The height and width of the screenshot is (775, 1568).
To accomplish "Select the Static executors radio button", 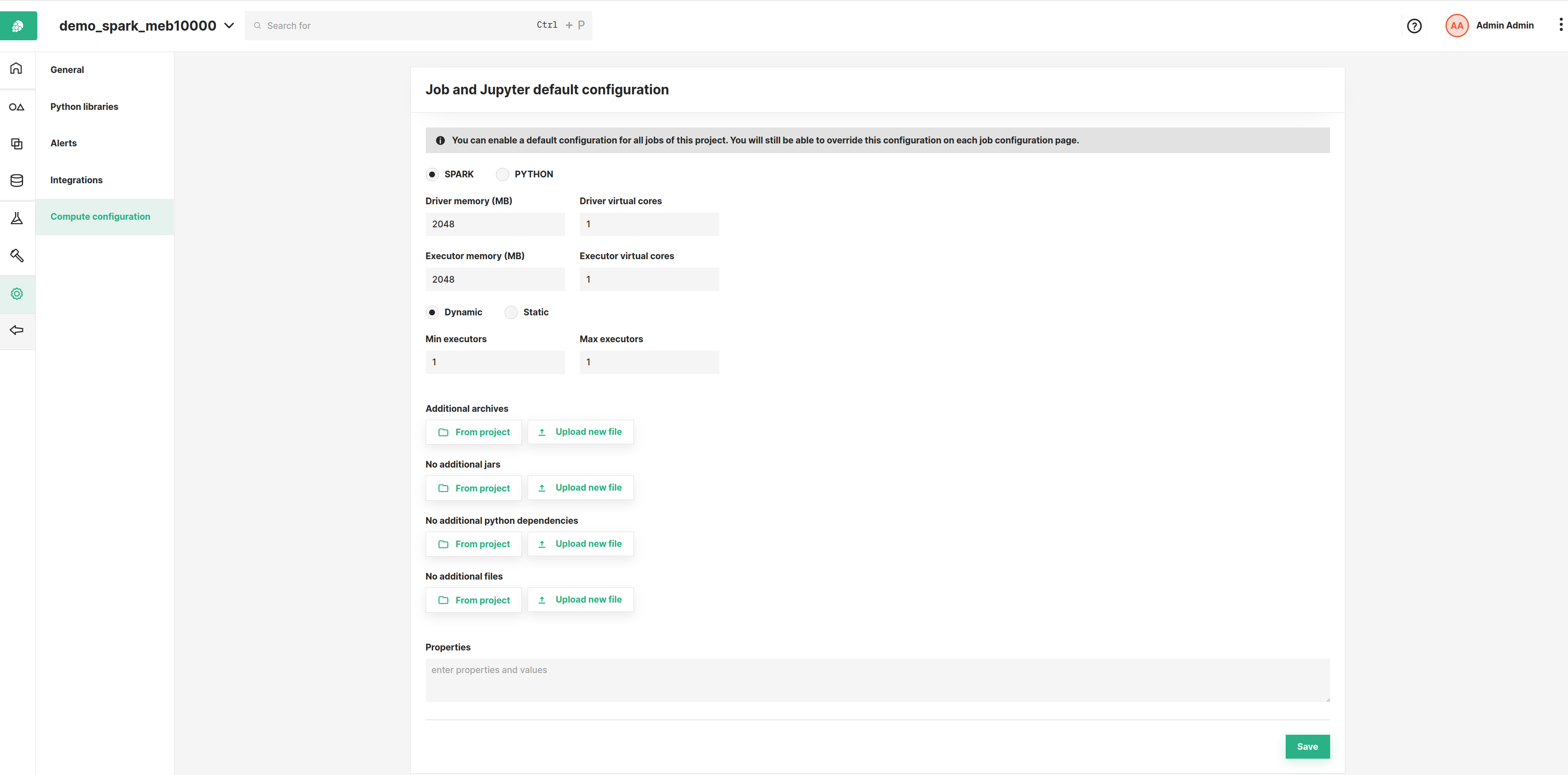I will tap(511, 312).
